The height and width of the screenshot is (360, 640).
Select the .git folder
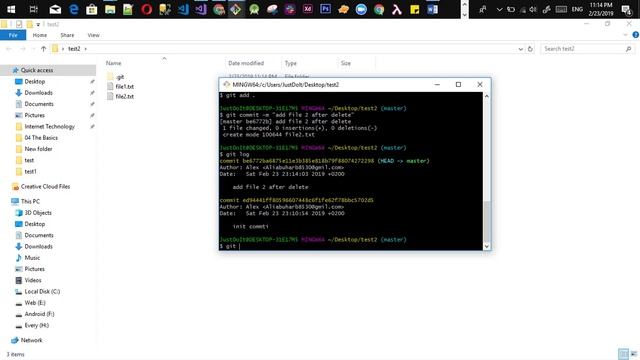116,77
